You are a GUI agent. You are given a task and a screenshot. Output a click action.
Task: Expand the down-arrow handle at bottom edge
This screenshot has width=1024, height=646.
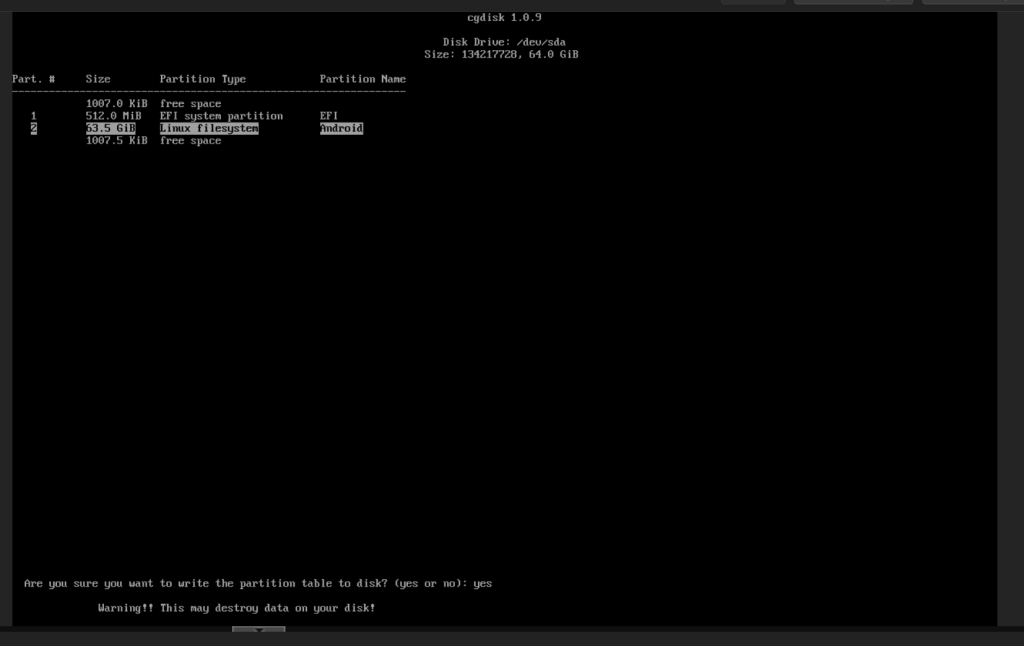(258, 631)
